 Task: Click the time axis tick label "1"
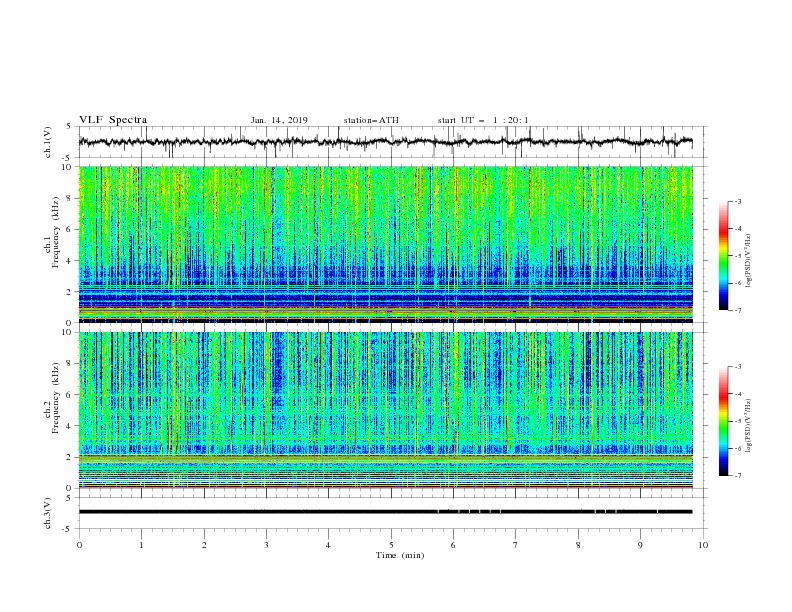click(x=141, y=545)
